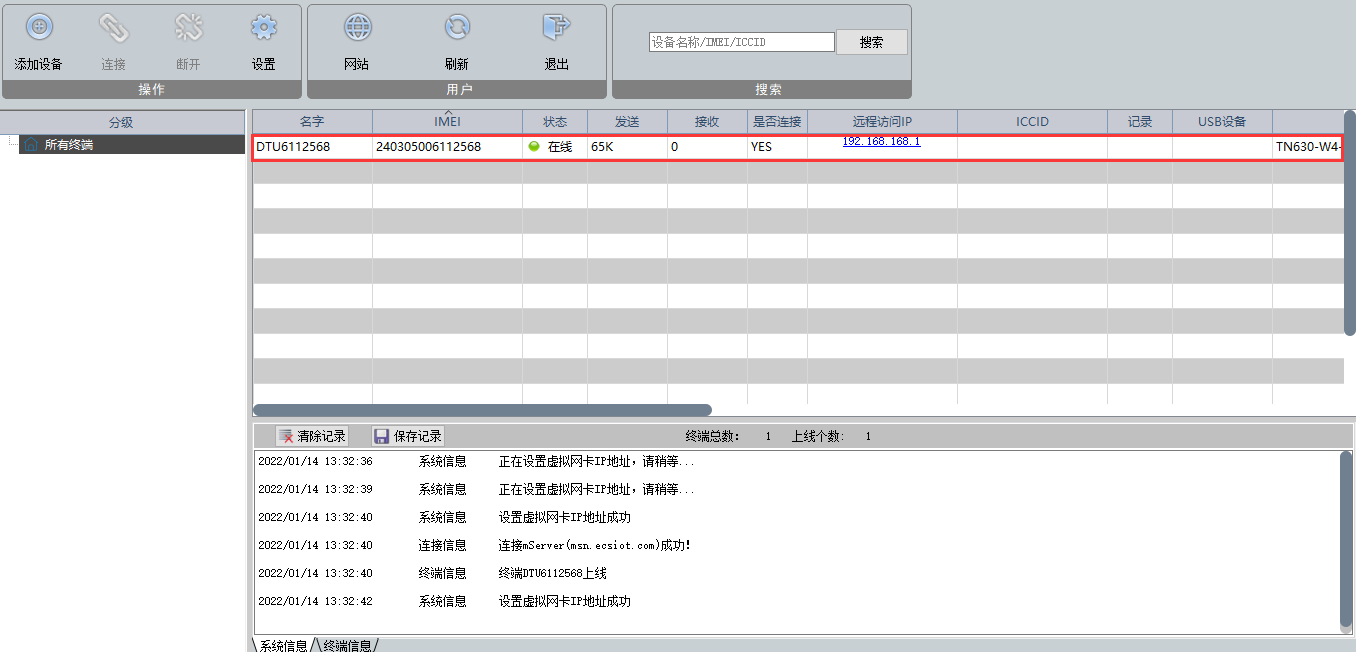Select All Terminals (所有终端) tree node
The width and height of the screenshot is (1356, 652).
69,145
